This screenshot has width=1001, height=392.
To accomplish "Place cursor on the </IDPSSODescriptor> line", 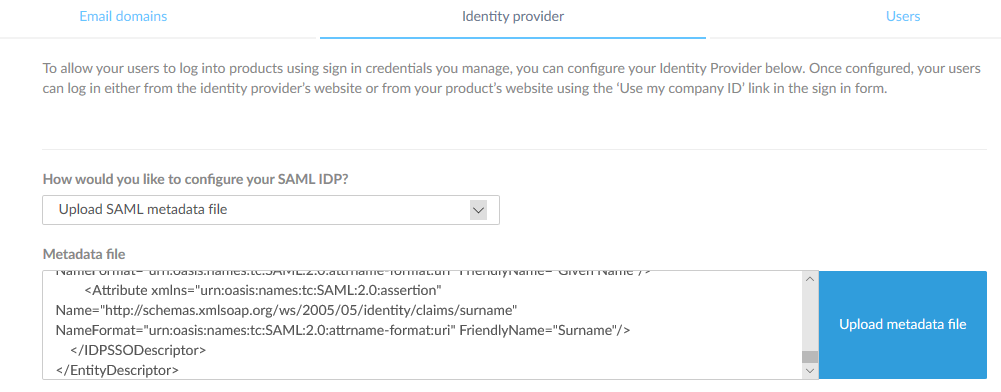I will [x=139, y=350].
